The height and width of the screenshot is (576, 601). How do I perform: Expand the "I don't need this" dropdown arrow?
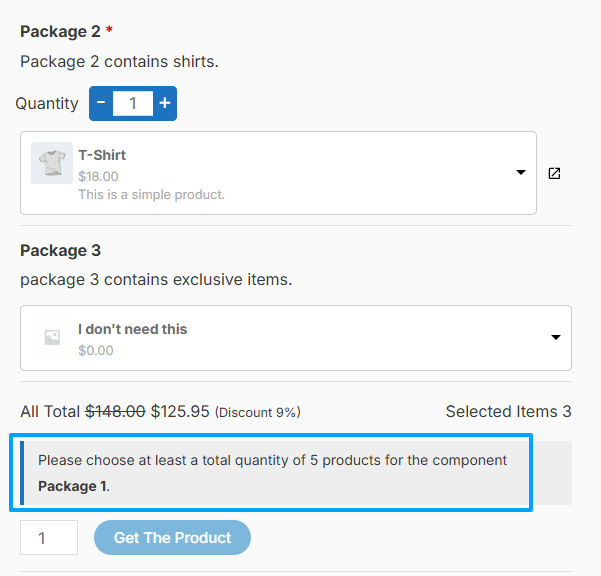pos(556,337)
